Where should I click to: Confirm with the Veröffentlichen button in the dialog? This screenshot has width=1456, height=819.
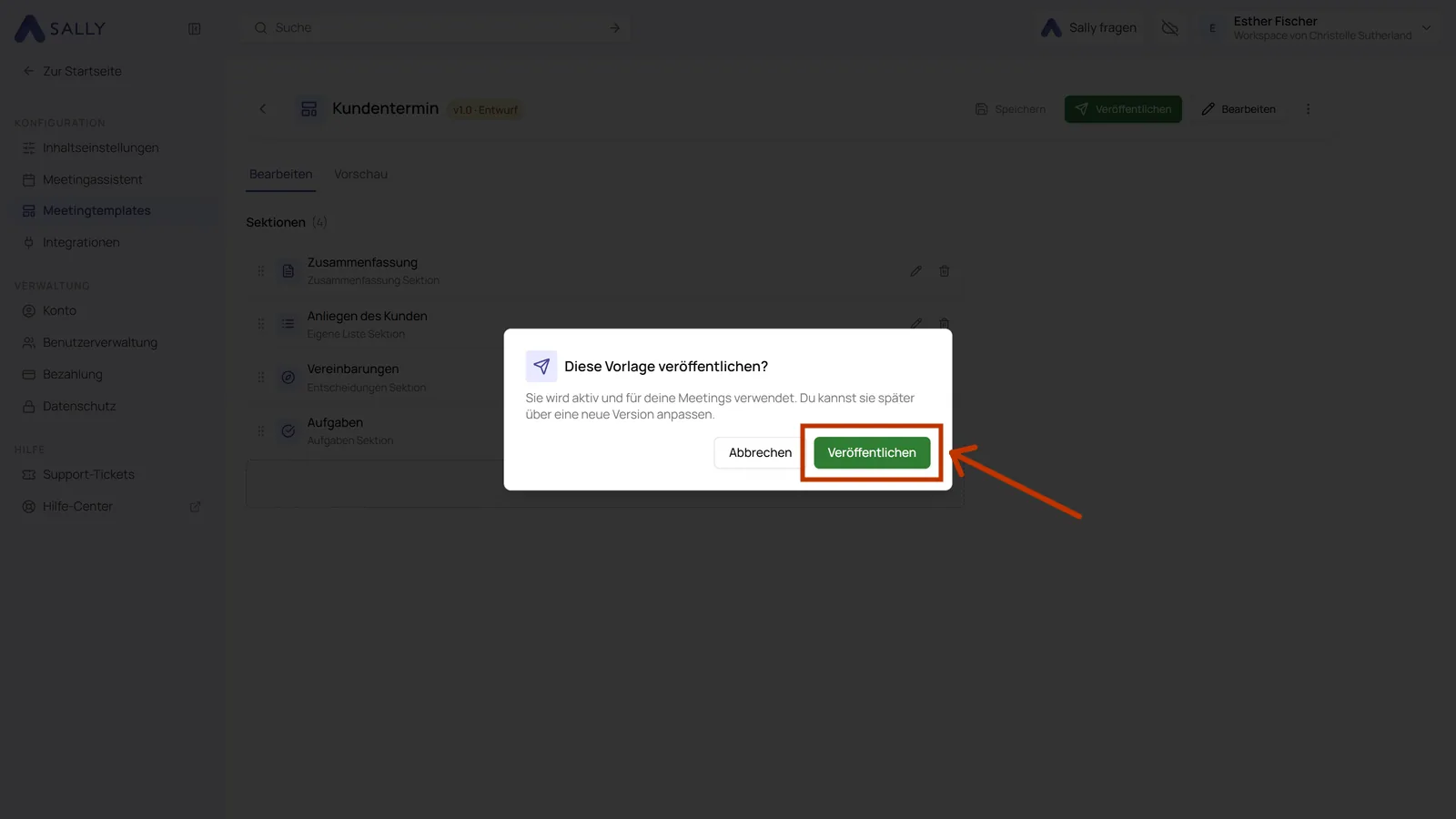[x=872, y=452]
